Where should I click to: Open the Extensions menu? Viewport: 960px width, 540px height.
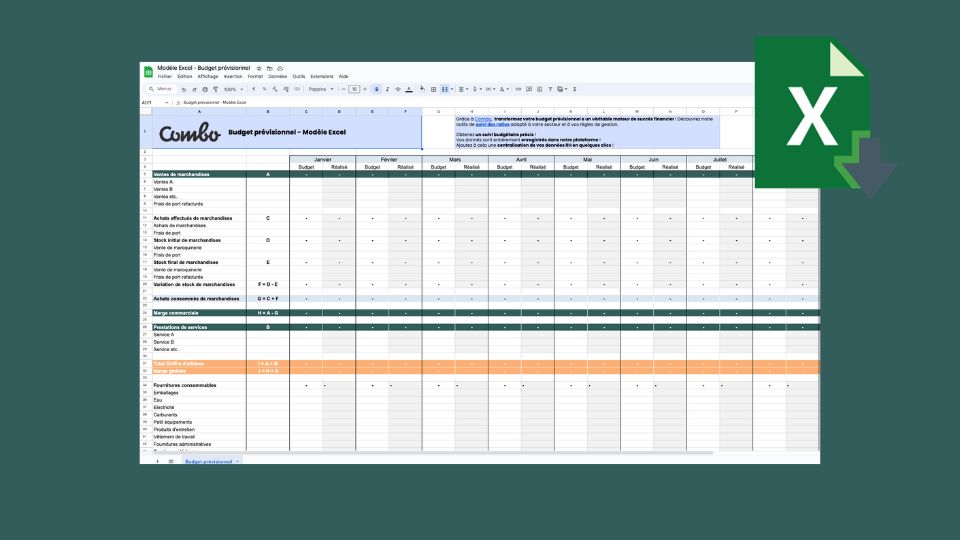click(322, 77)
